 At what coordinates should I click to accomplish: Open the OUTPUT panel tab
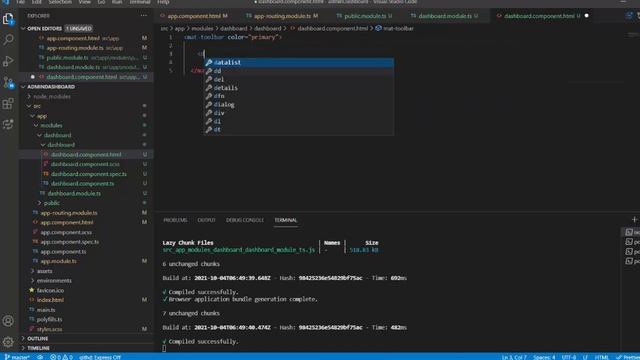[x=206, y=220]
